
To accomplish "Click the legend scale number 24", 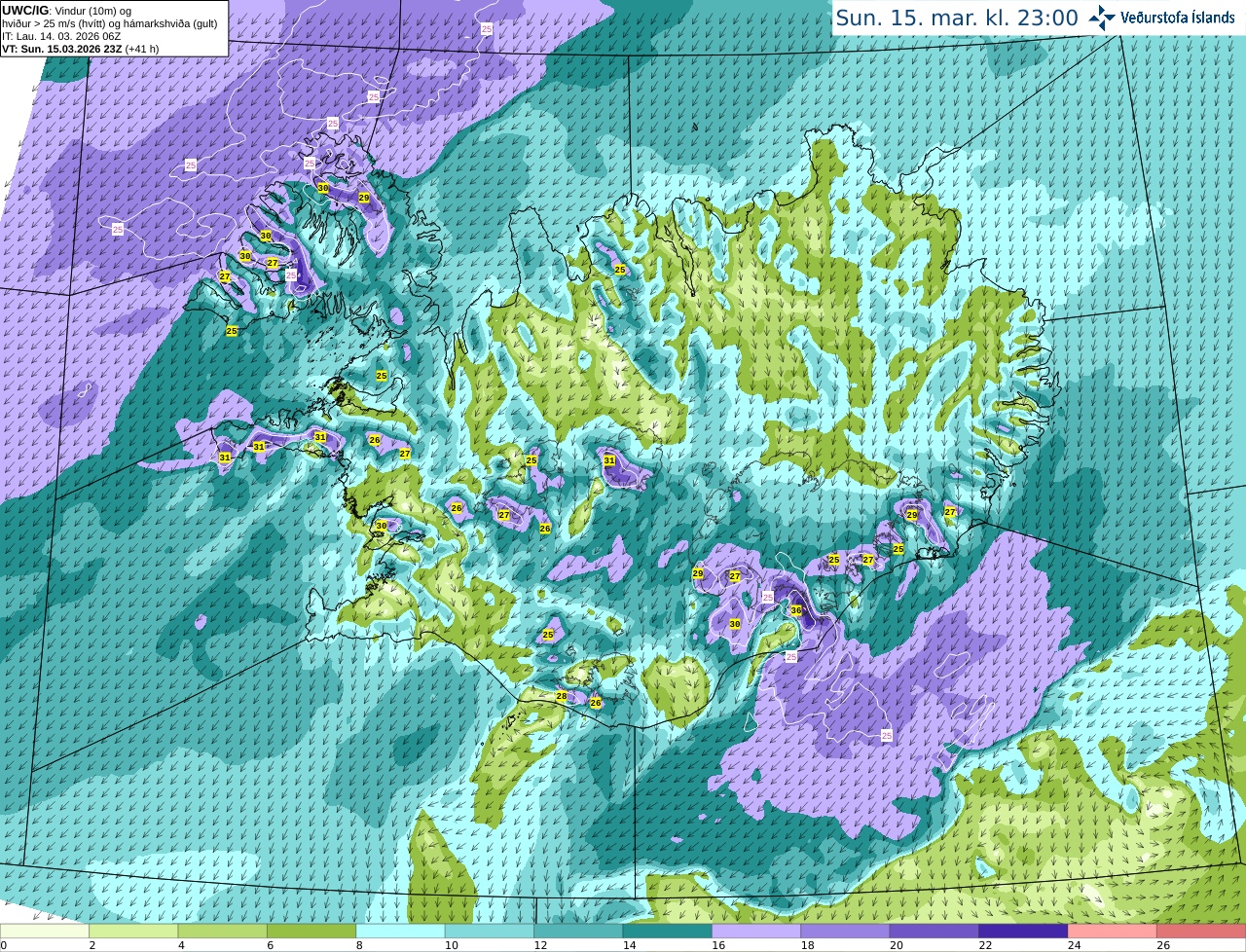I will click(1073, 945).
